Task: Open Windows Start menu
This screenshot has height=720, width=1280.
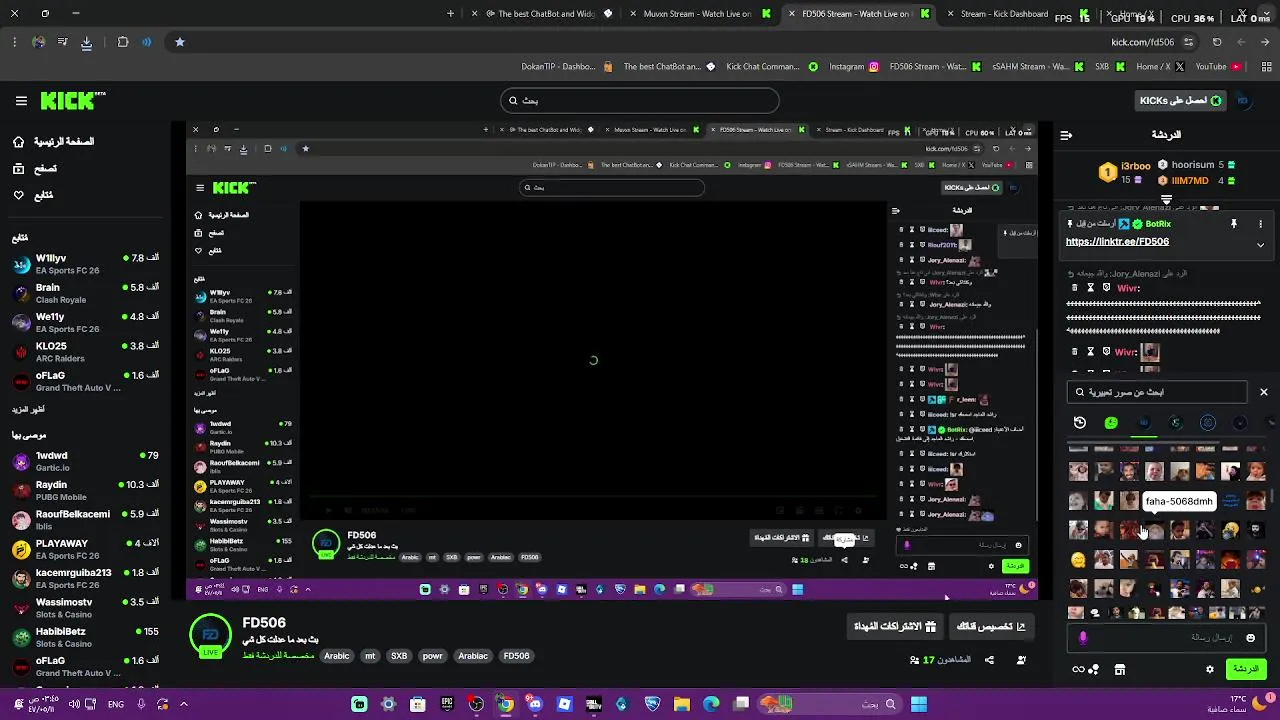Action: tap(918, 704)
